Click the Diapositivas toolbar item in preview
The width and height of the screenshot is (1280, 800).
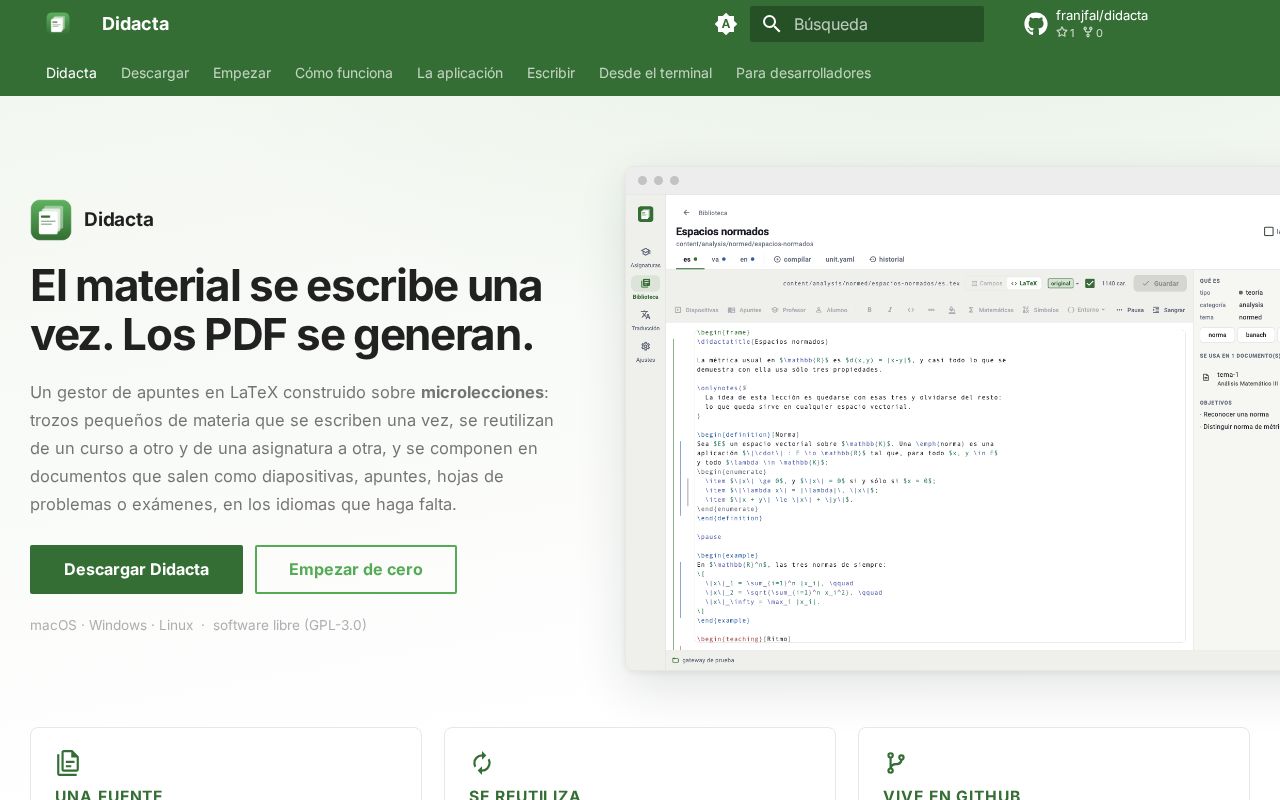(x=697, y=310)
